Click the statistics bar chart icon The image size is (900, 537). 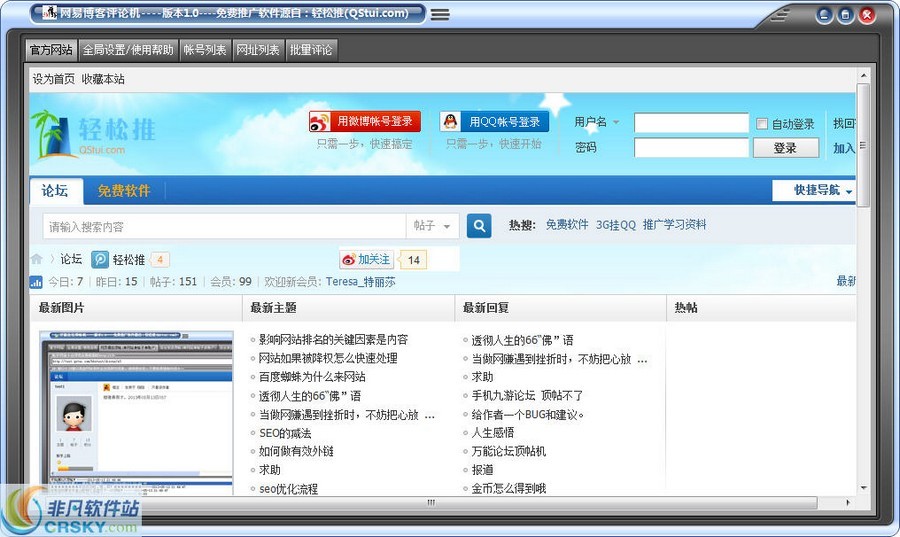36,282
